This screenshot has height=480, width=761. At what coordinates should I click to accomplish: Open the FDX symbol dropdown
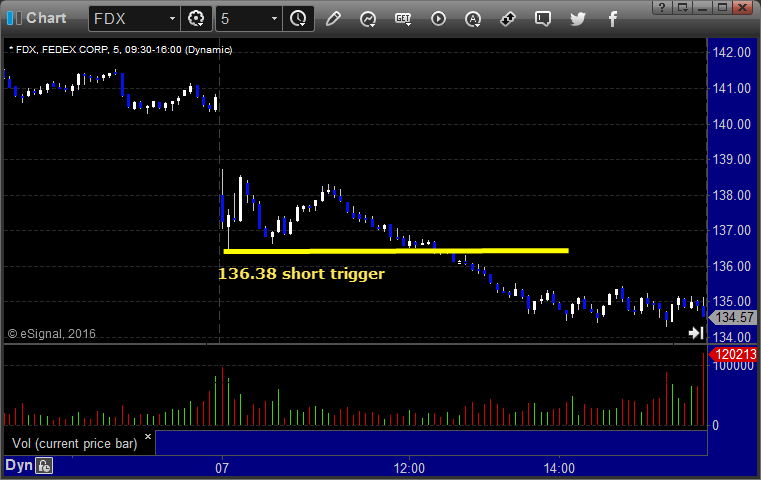pyautogui.click(x=172, y=18)
